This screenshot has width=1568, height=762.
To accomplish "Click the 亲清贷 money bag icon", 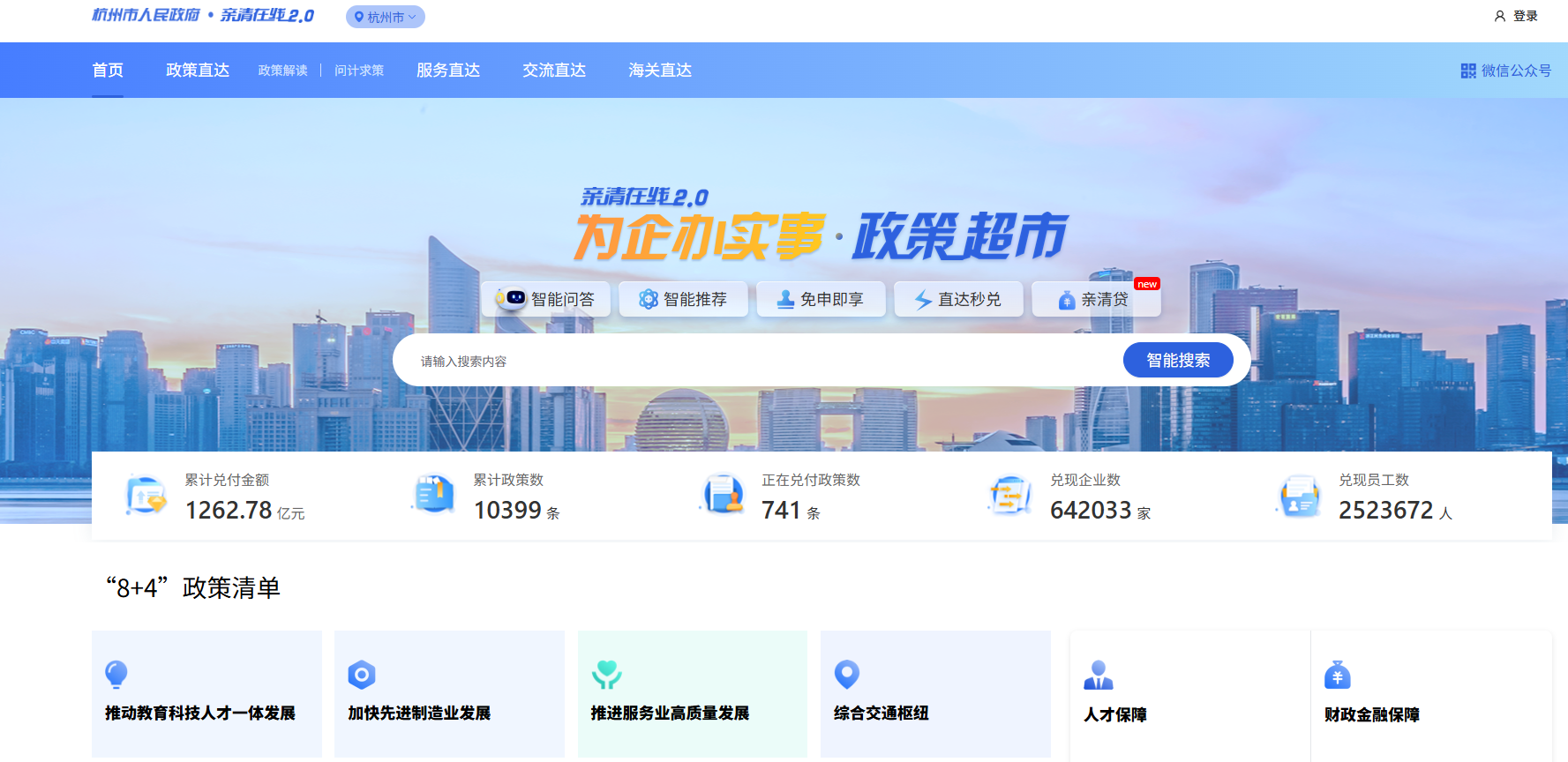I will [x=1066, y=300].
